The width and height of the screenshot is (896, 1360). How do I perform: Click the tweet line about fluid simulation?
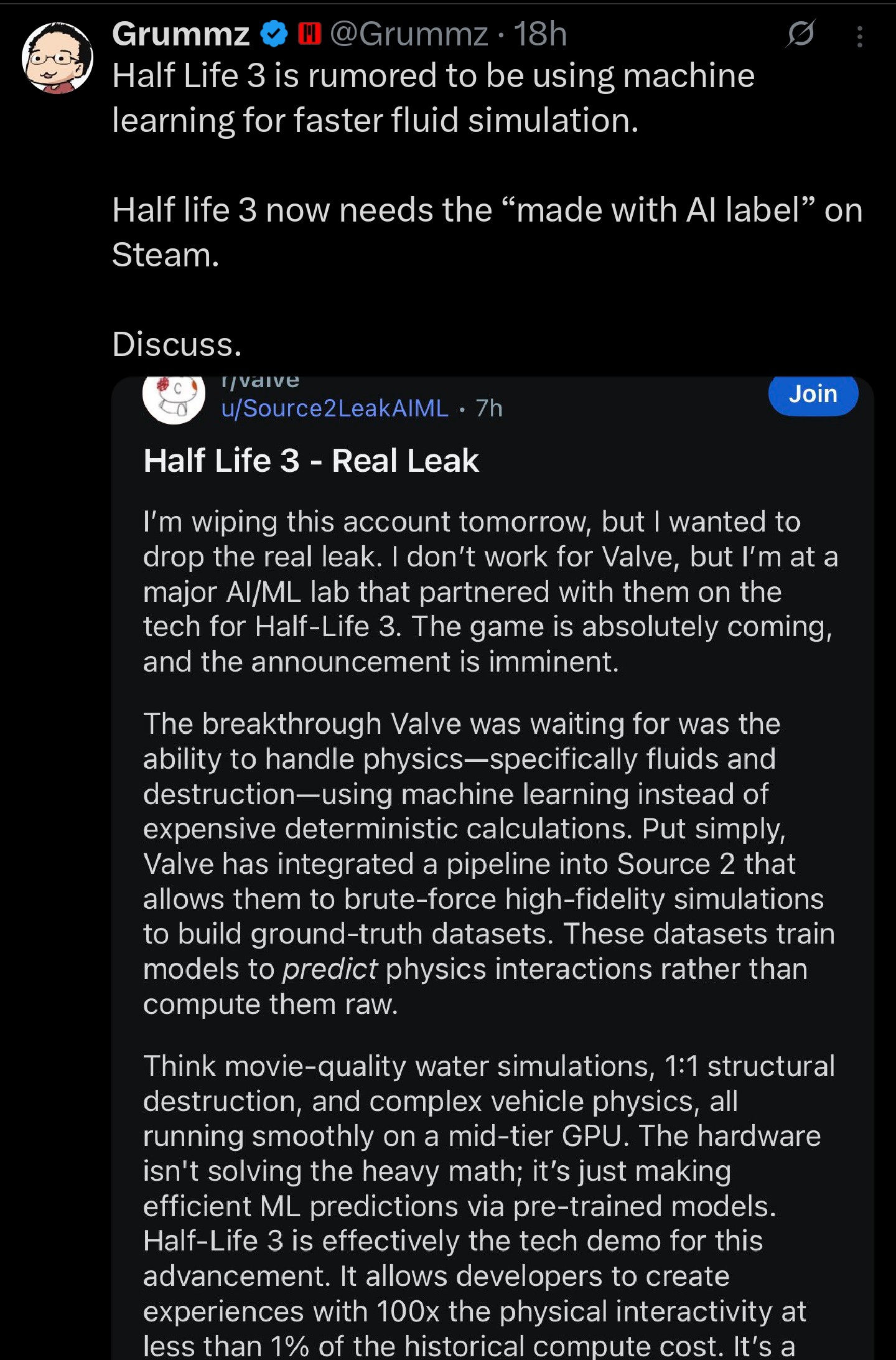click(x=433, y=98)
